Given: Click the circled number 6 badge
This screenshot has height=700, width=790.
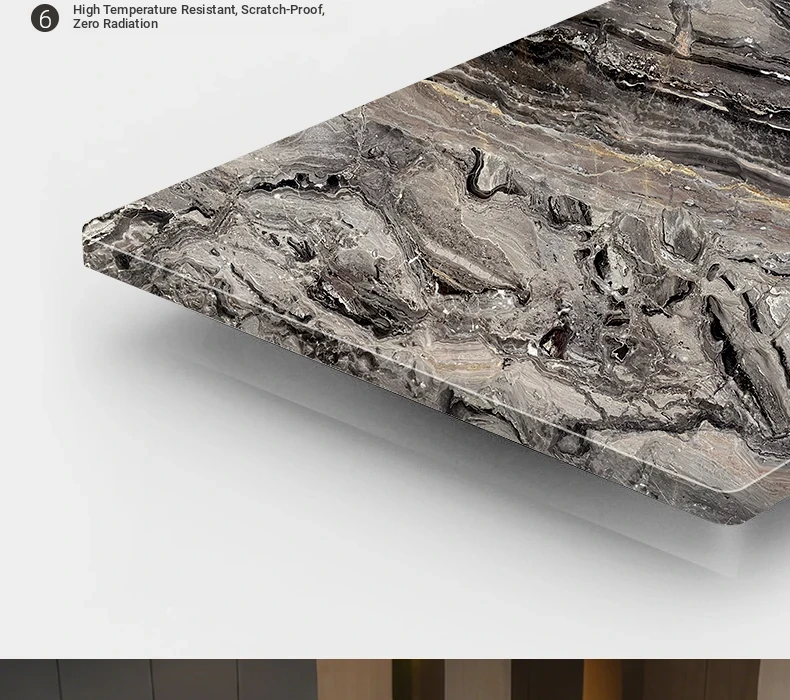Looking at the screenshot, I should point(45,18).
